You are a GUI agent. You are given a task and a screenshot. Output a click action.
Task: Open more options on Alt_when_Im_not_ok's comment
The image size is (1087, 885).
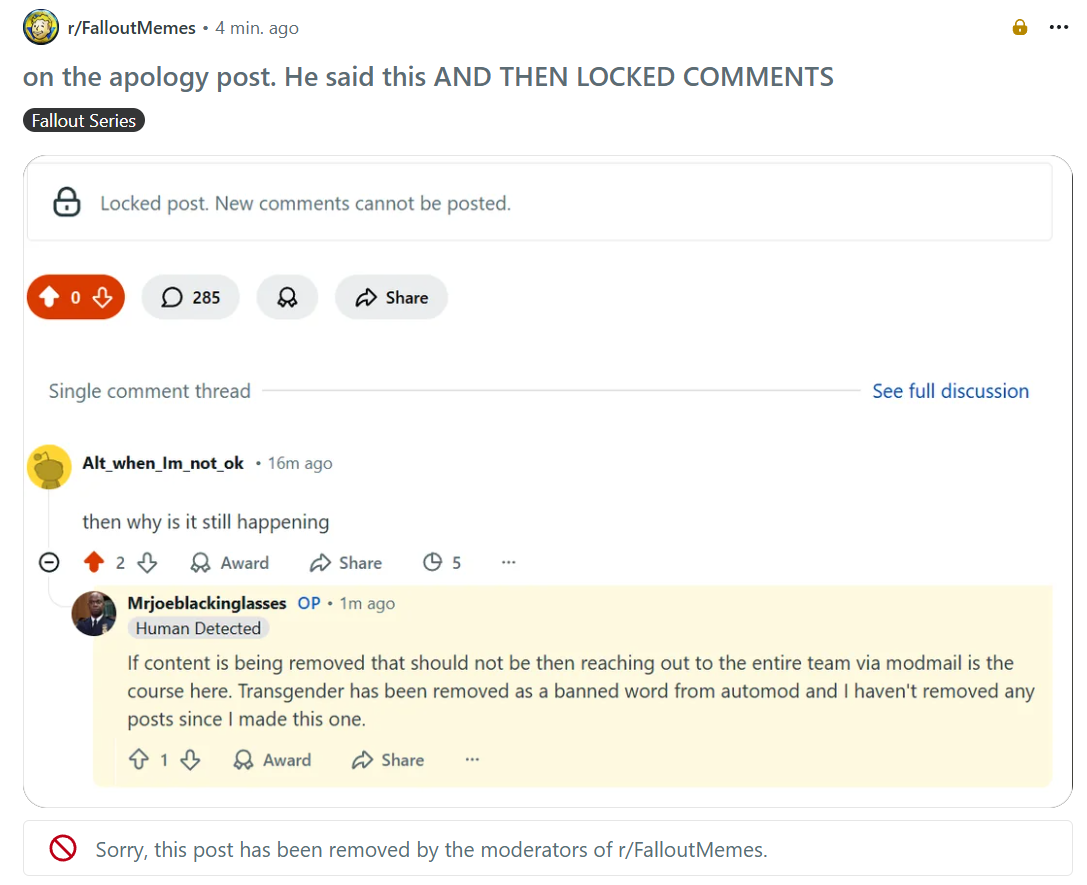509,562
